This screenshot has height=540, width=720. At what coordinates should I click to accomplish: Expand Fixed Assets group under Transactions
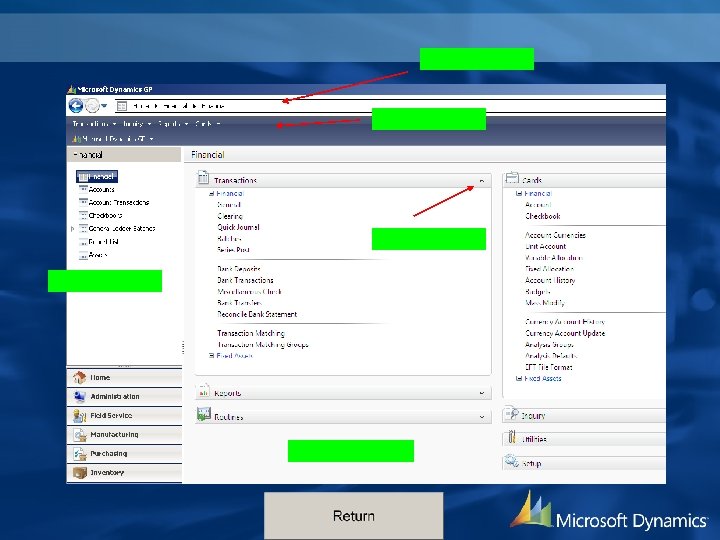click(212, 356)
